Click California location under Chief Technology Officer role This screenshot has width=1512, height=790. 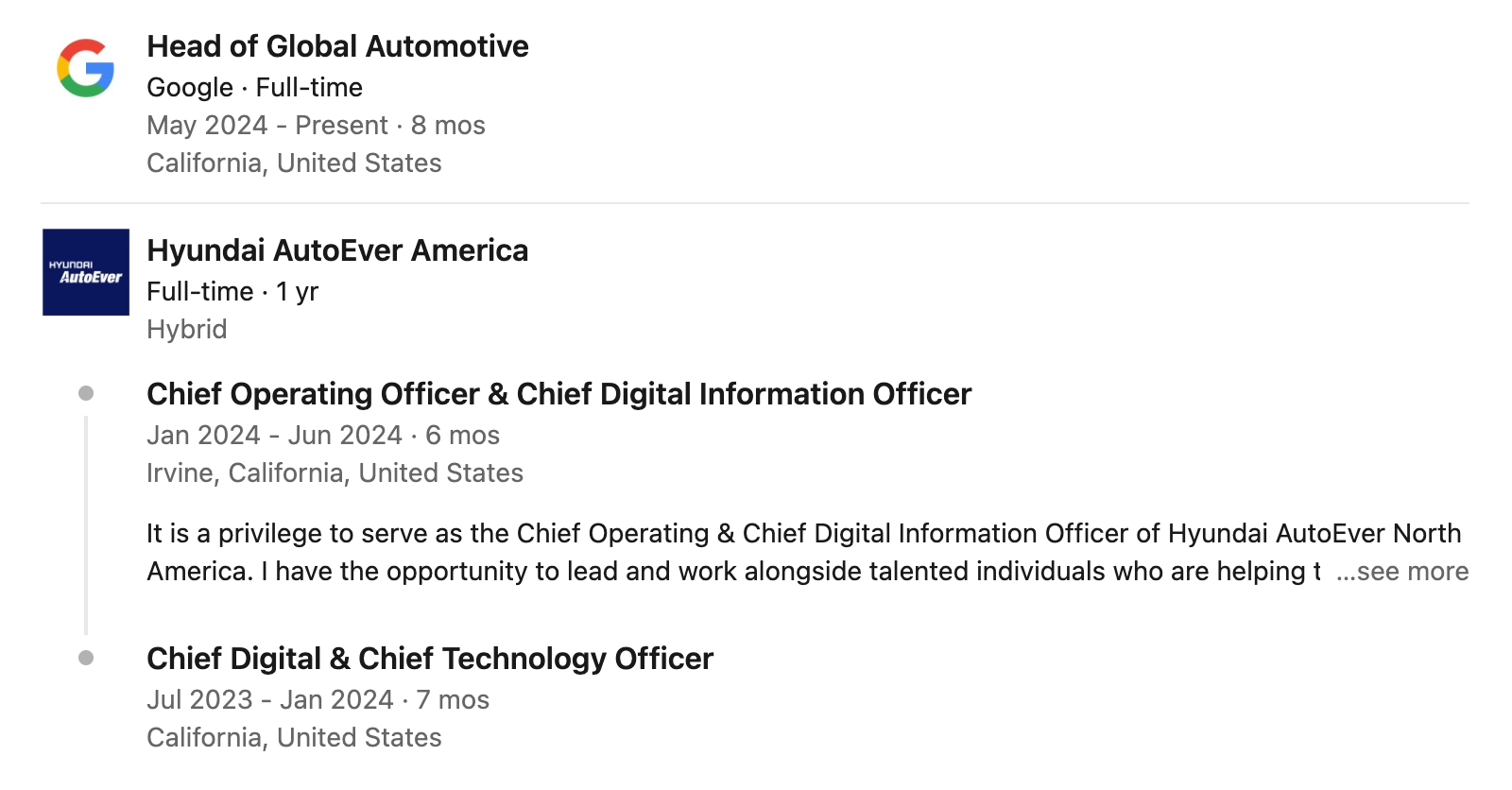click(x=294, y=738)
